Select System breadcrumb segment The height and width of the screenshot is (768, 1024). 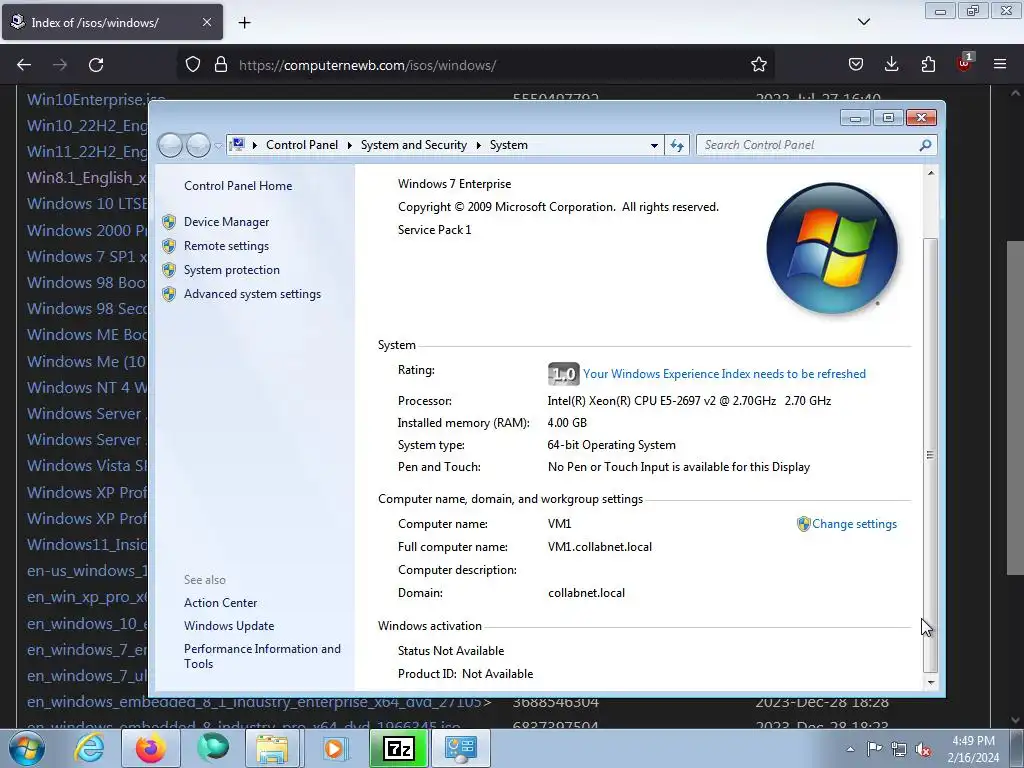tap(509, 145)
